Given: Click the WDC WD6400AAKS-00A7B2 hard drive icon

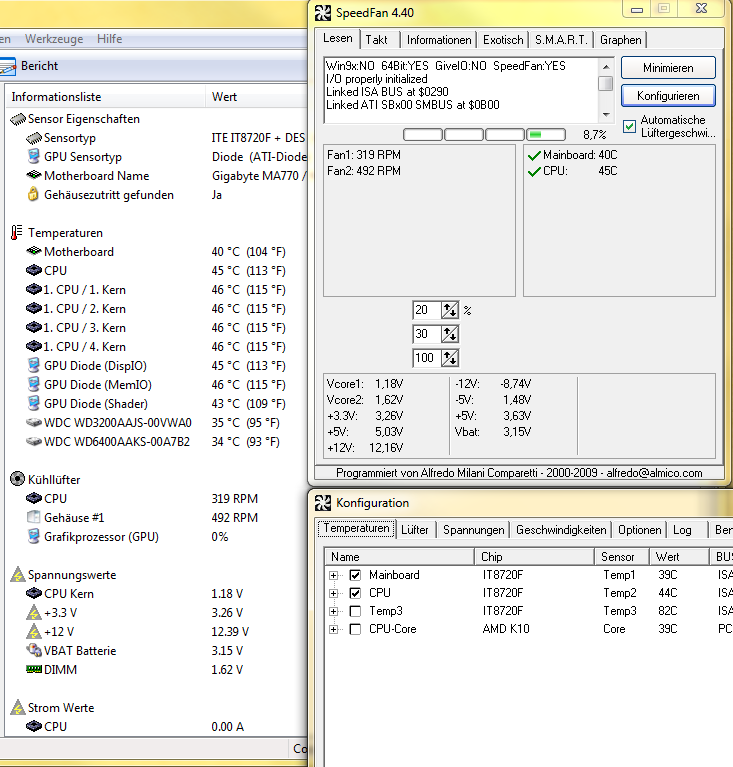Looking at the screenshot, I should pyautogui.click(x=34, y=441).
